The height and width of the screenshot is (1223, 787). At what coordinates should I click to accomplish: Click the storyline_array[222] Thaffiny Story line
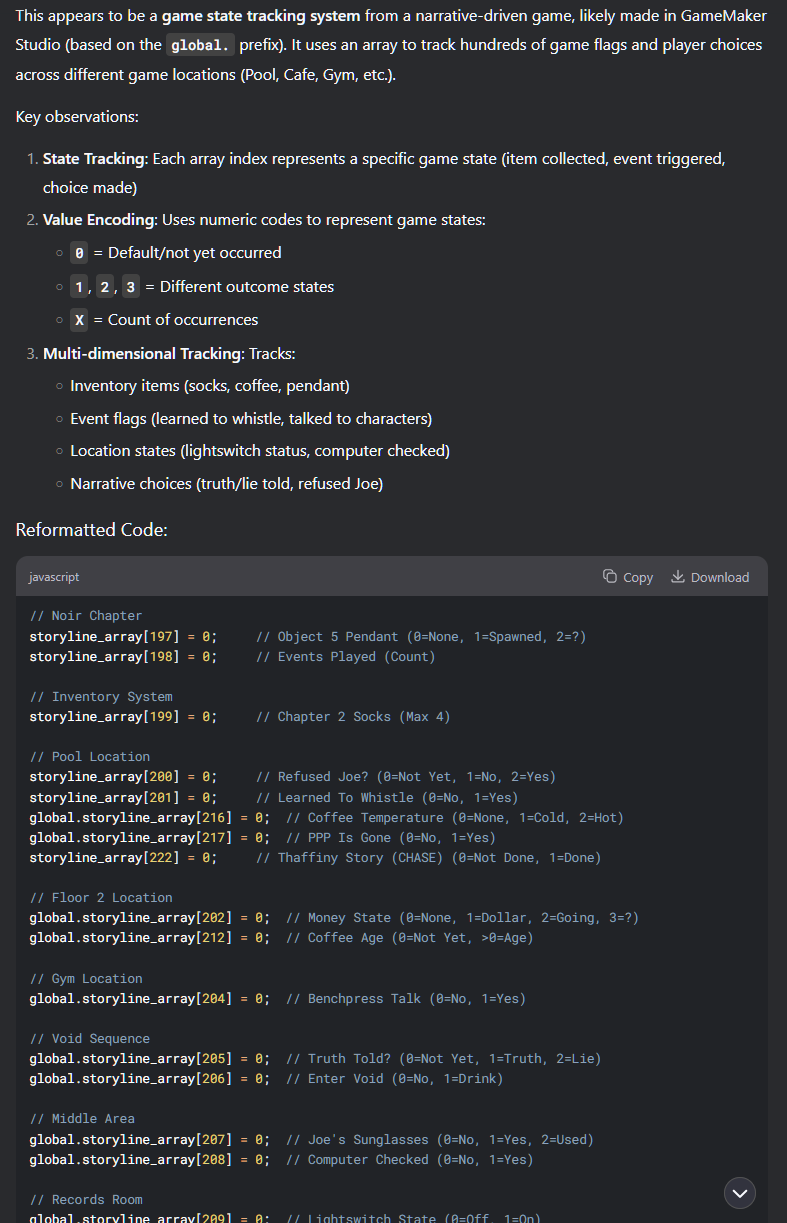point(315,858)
